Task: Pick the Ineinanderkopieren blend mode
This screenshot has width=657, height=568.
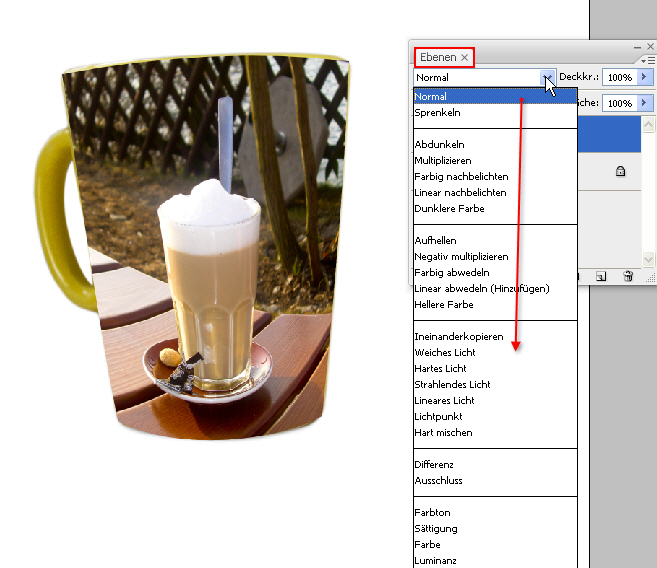Action: click(458, 337)
